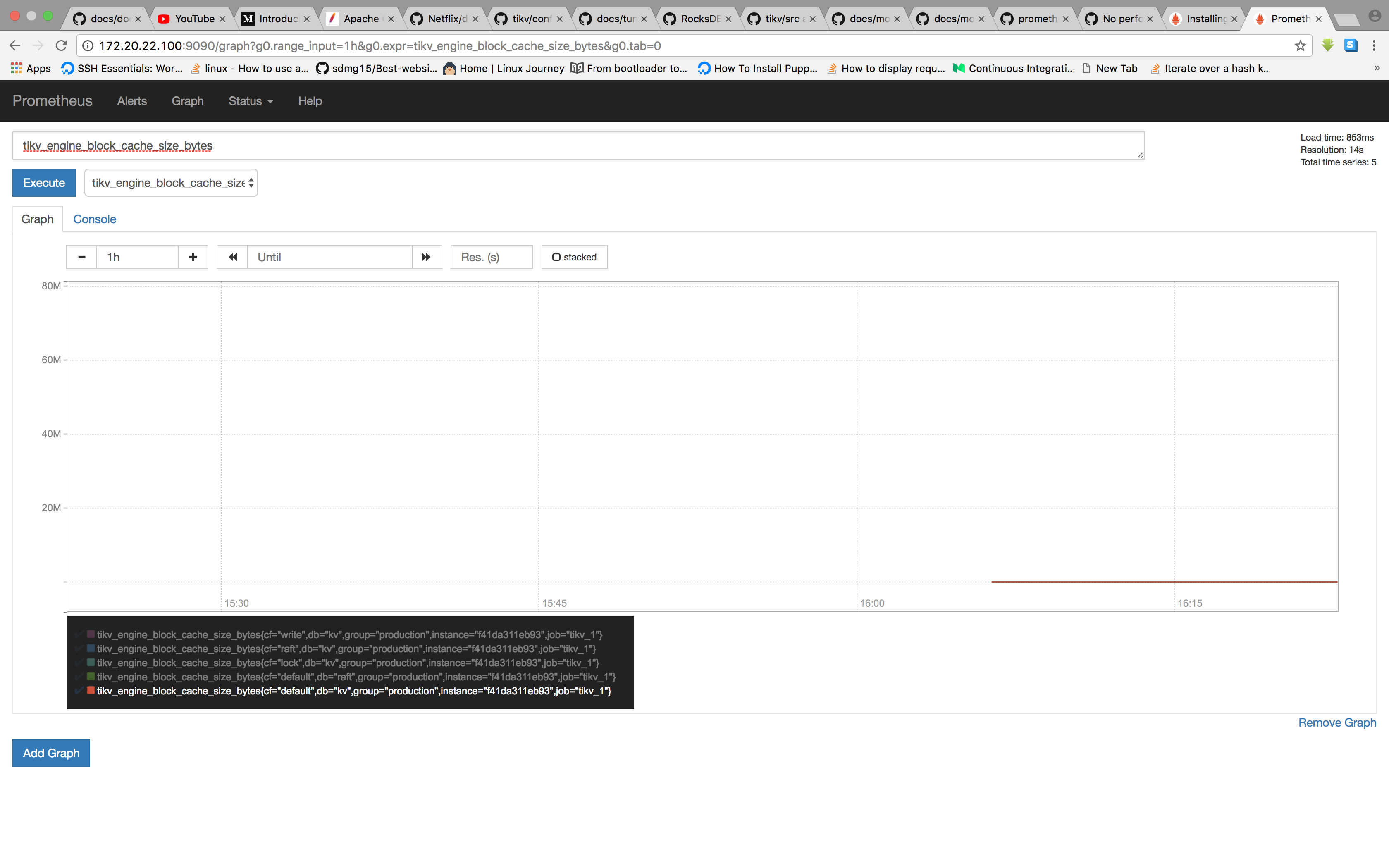Image resolution: width=1389 pixels, height=868 pixels.
Task: Click the zoom-in plus icon on graph controls
Action: point(192,257)
